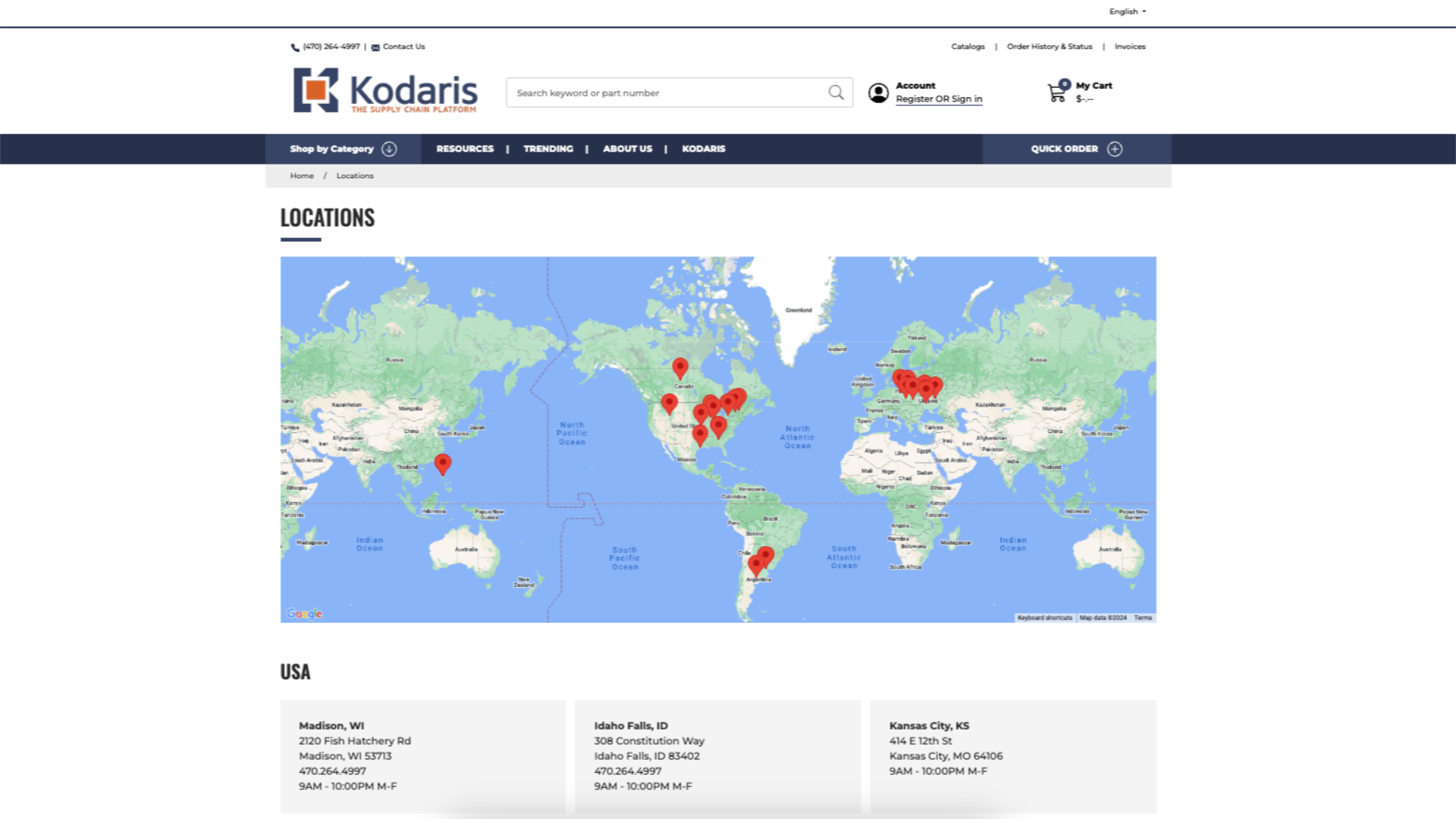Image resolution: width=1456 pixels, height=819 pixels.
Task: Click the Home breadcrumb link
Action: pos(302,176)
